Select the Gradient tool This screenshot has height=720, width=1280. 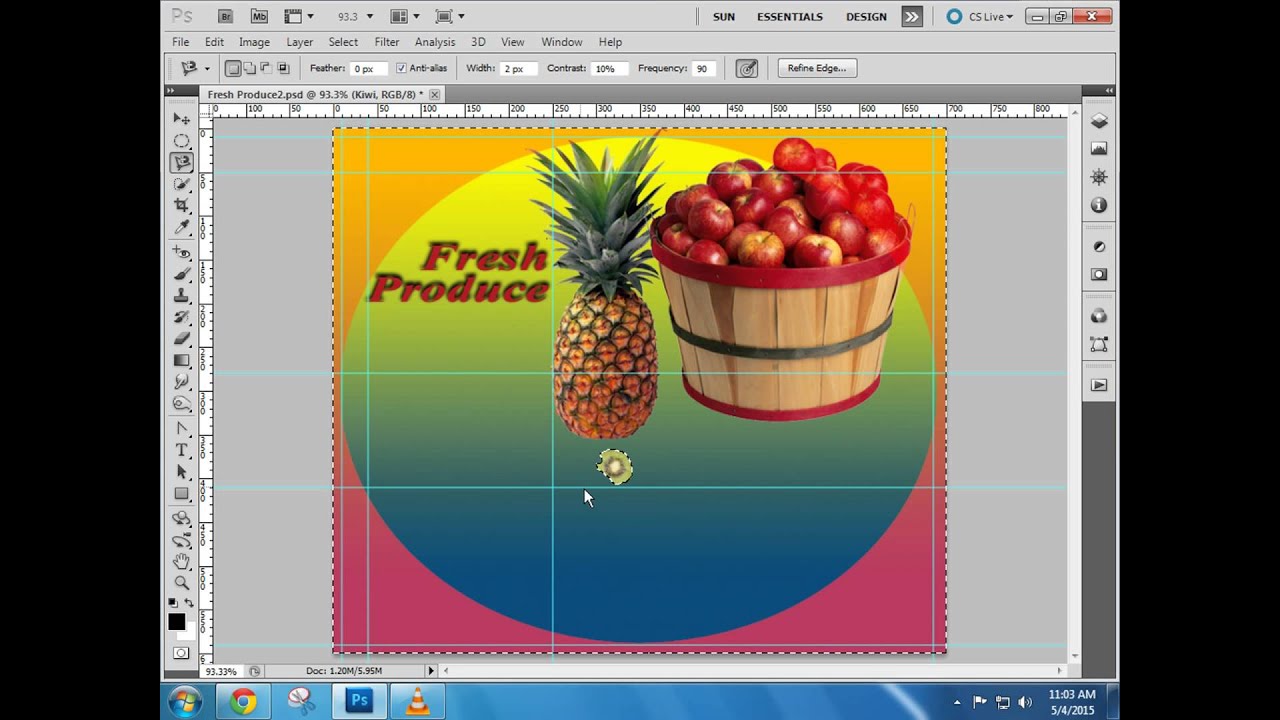point(181,360)
